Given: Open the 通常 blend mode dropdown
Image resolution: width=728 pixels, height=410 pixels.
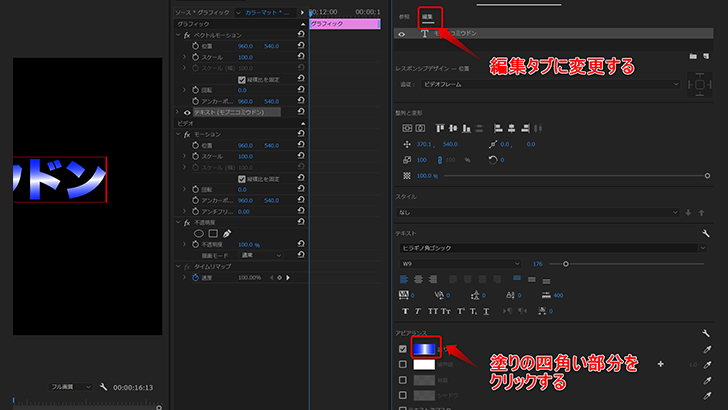Looking at the screenshot, I should (261, 255).
